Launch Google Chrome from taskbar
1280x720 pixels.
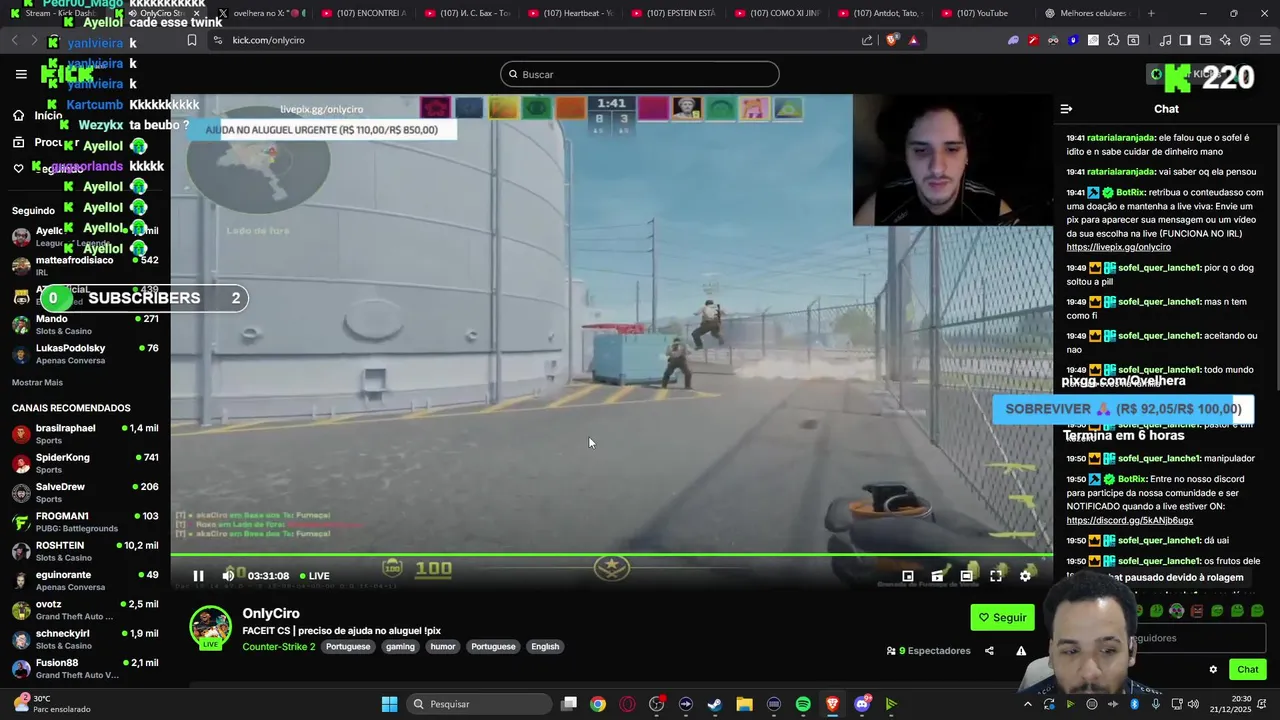coord(598,704)
